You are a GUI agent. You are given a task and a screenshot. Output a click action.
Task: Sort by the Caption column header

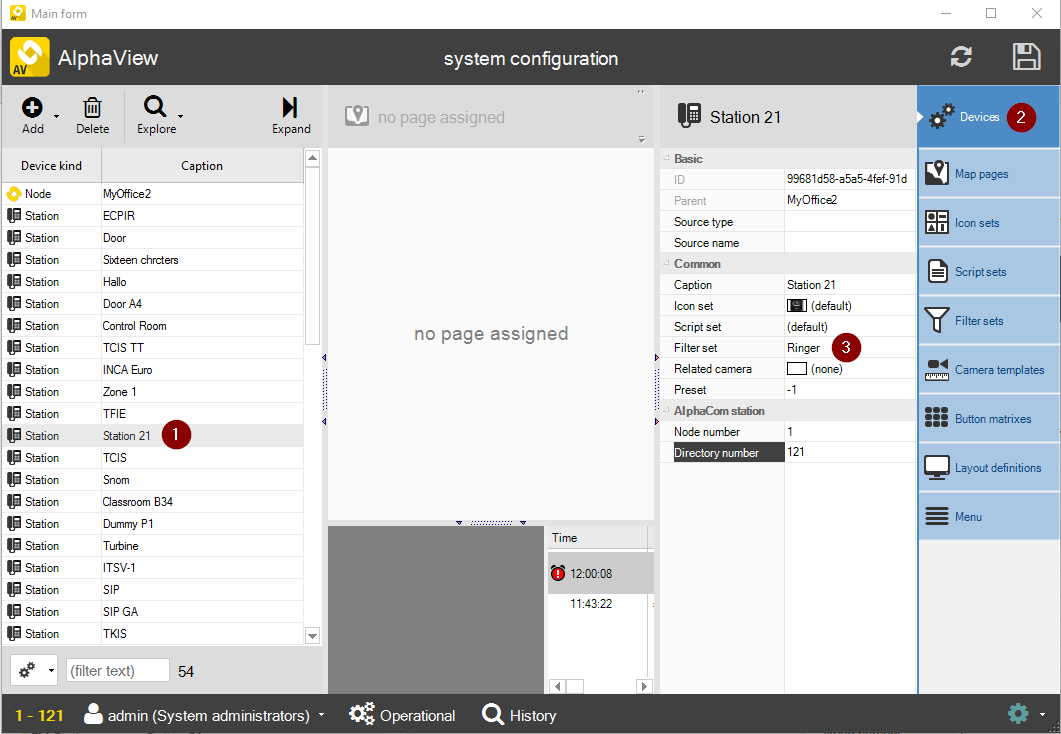(x=202, y=166)
